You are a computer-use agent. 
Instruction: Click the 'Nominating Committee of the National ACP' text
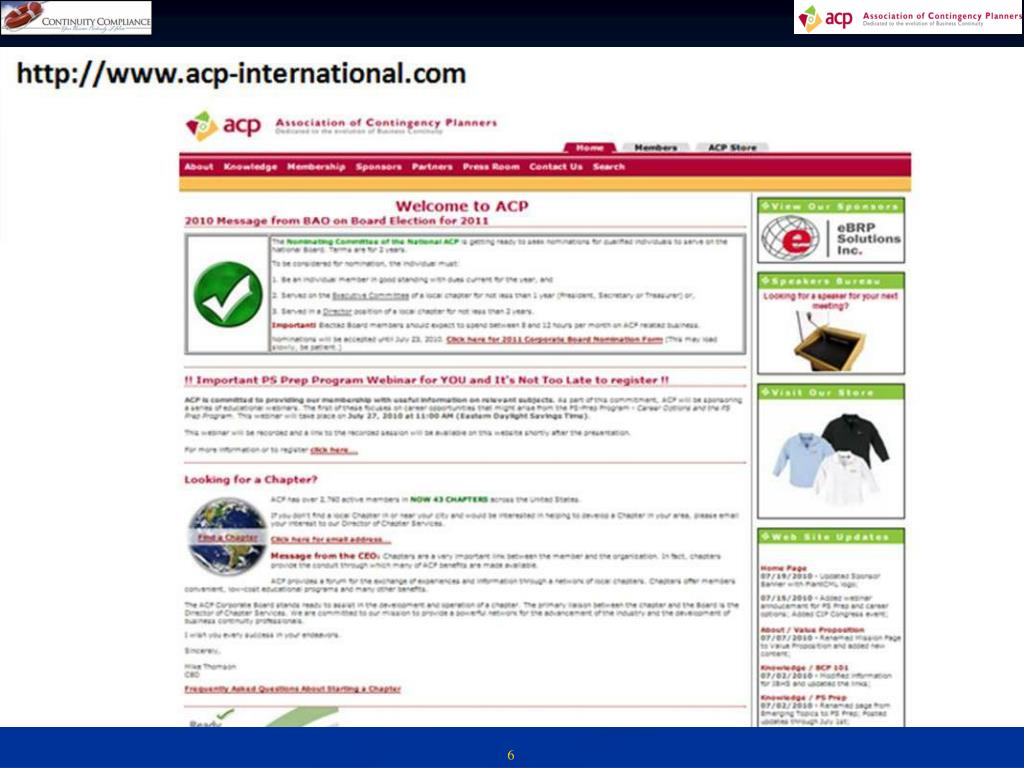pyautogui.click(x=373, y=242)
